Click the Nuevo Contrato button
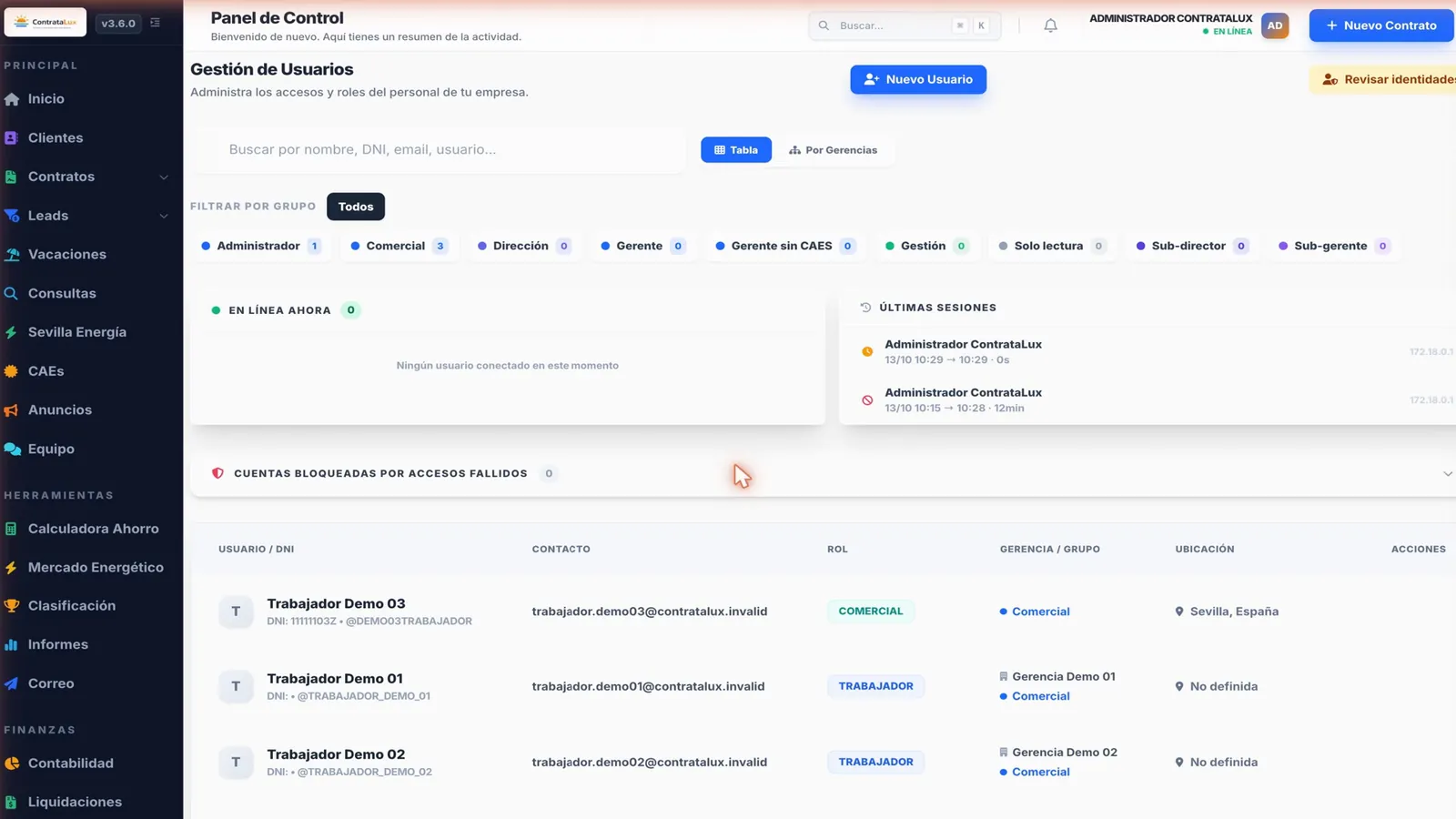Image resolution: width=1456 pixels, height=819 pixels. (x=1380, y=25)
